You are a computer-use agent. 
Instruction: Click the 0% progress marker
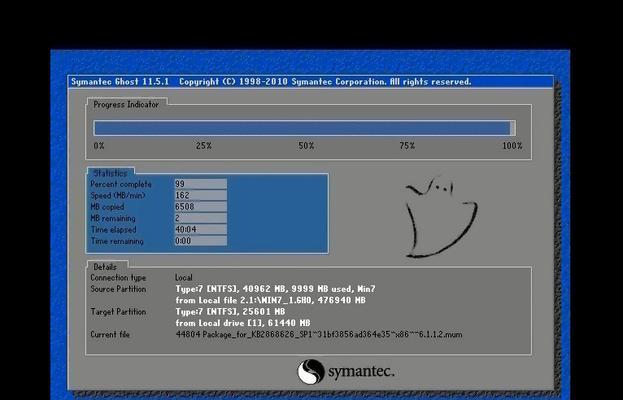99,146
